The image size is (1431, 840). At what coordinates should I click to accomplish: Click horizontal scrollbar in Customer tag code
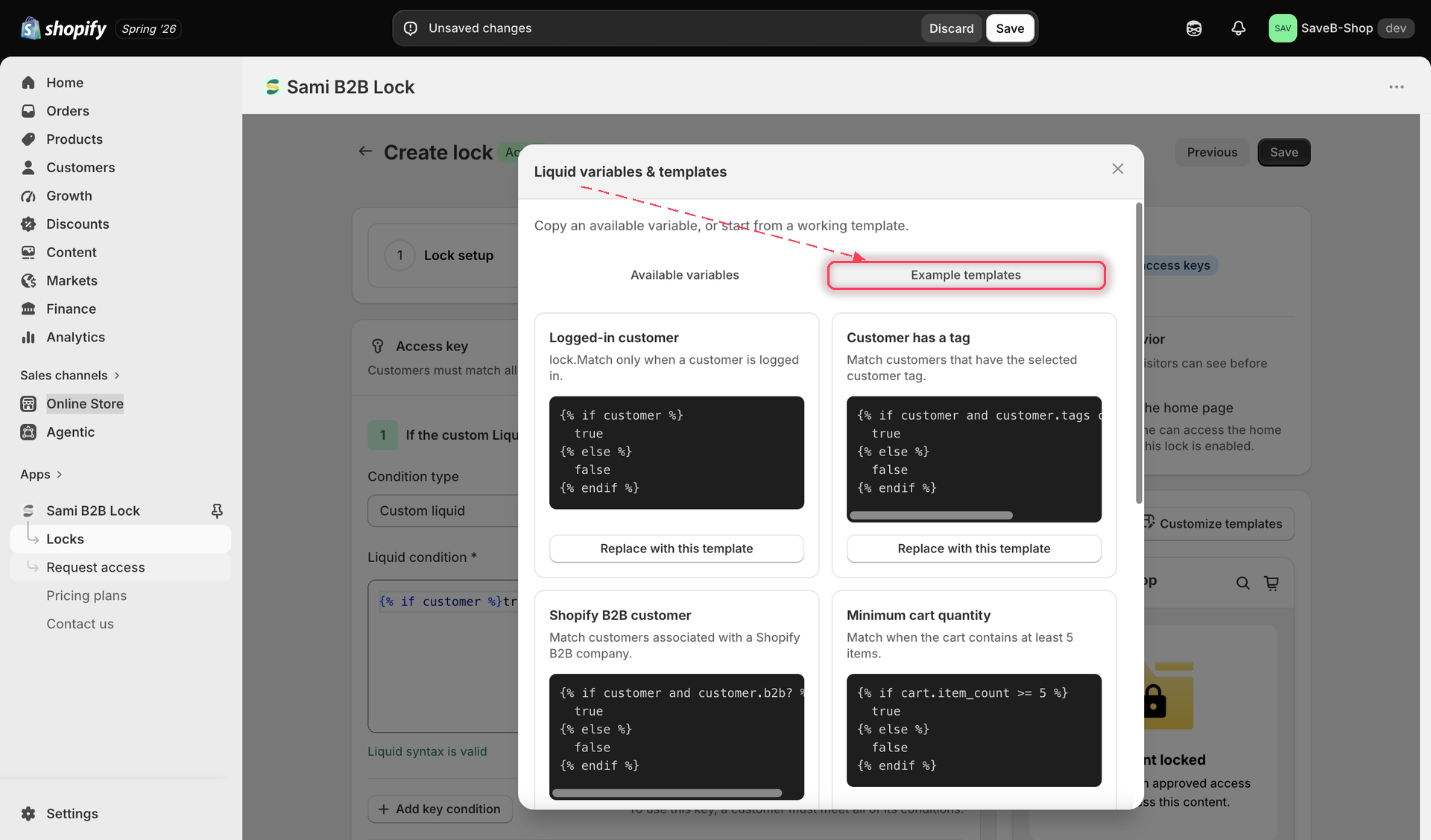[931, 515]
